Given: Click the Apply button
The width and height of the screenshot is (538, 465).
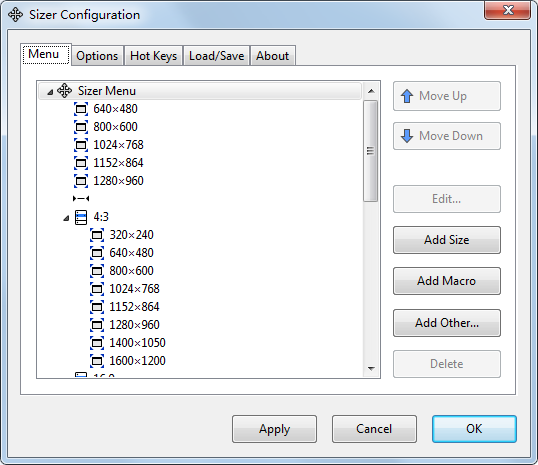Looking at the screenshot, I should point(274,429).
